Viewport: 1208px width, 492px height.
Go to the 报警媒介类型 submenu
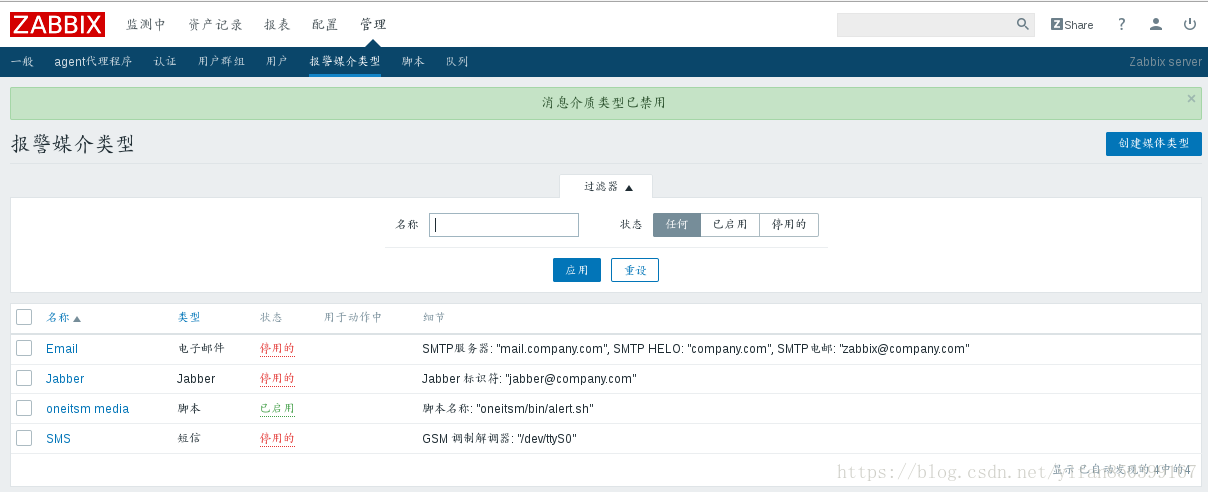tap(345, 62)
